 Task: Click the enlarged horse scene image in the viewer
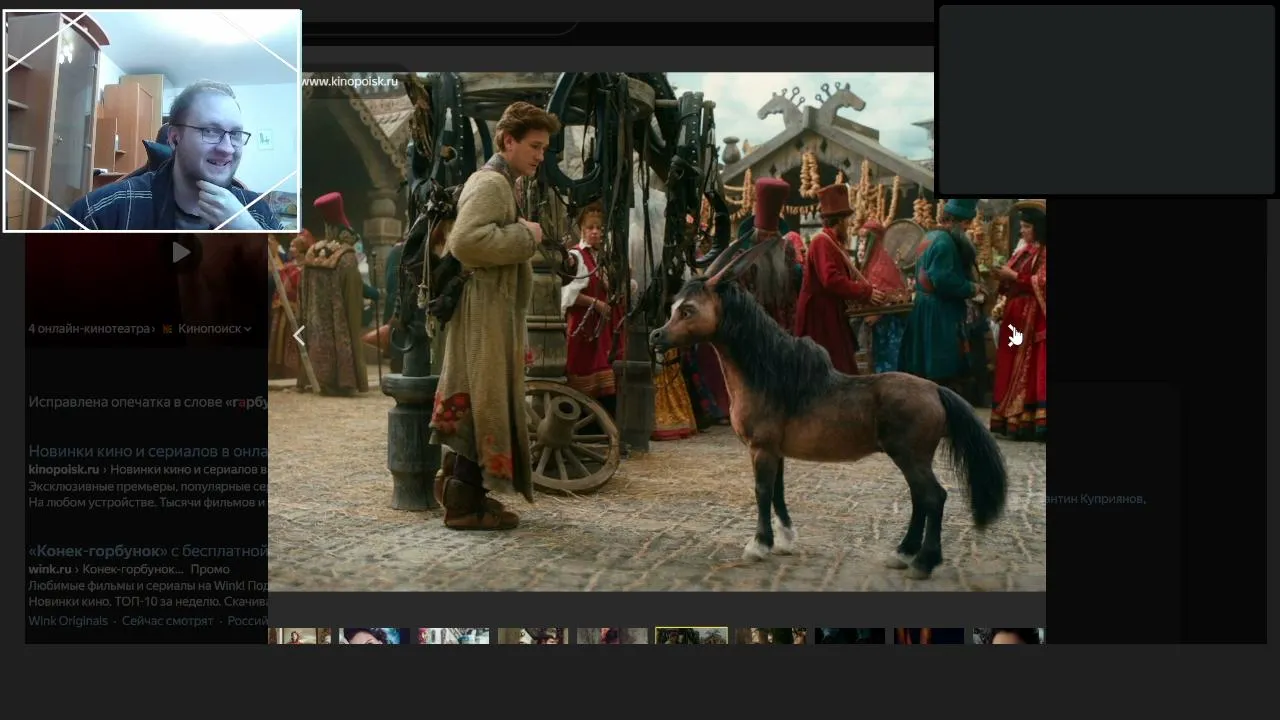tap(657, 331)
